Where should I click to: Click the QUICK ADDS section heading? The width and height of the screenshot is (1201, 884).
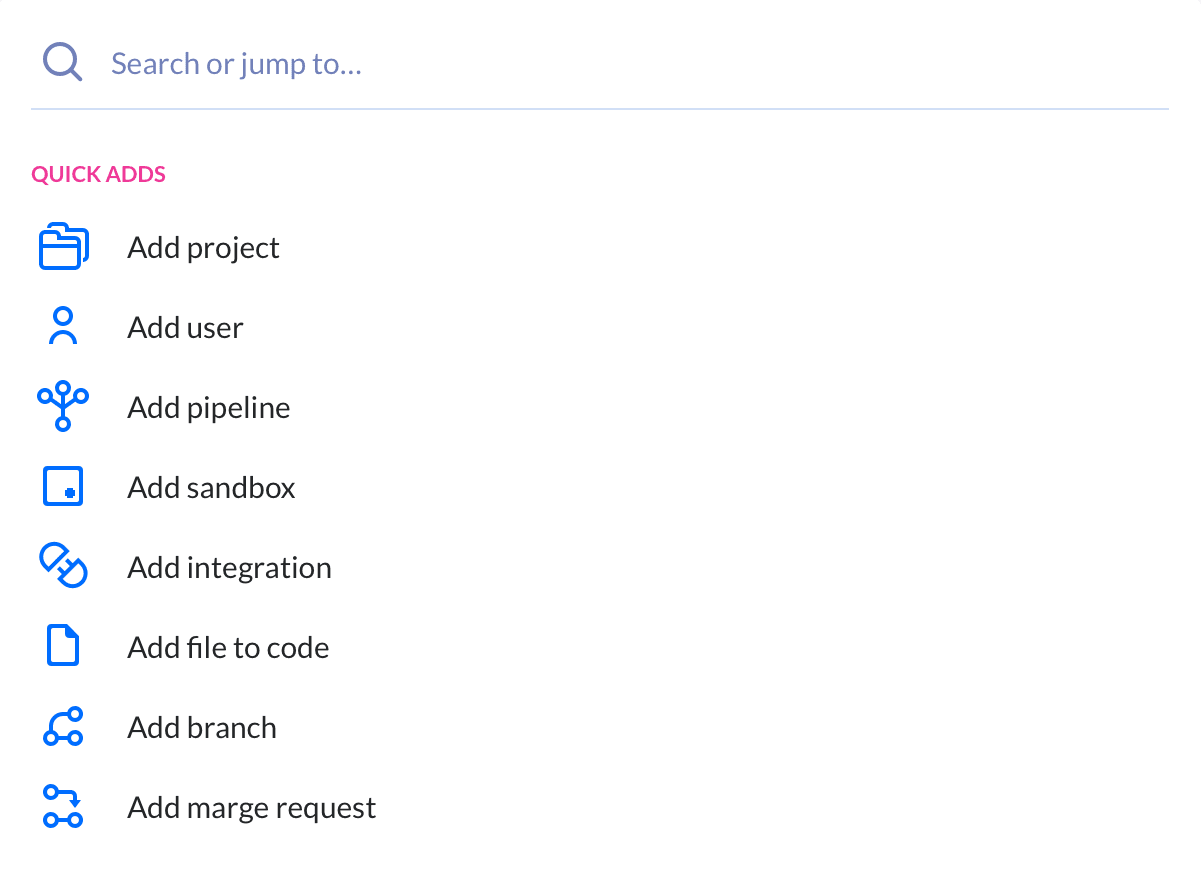coord(98,175)
